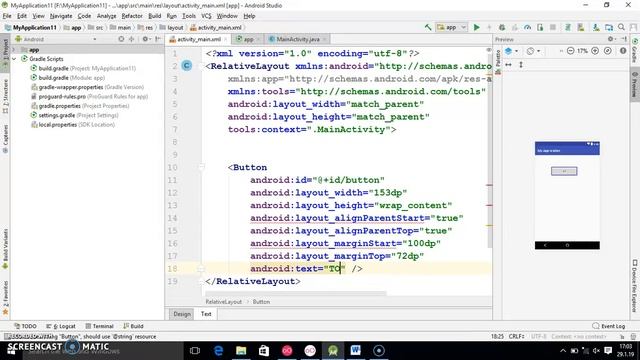640x360 pixels.
Task: Open the Terminal tool window
Action: point(99,326)
